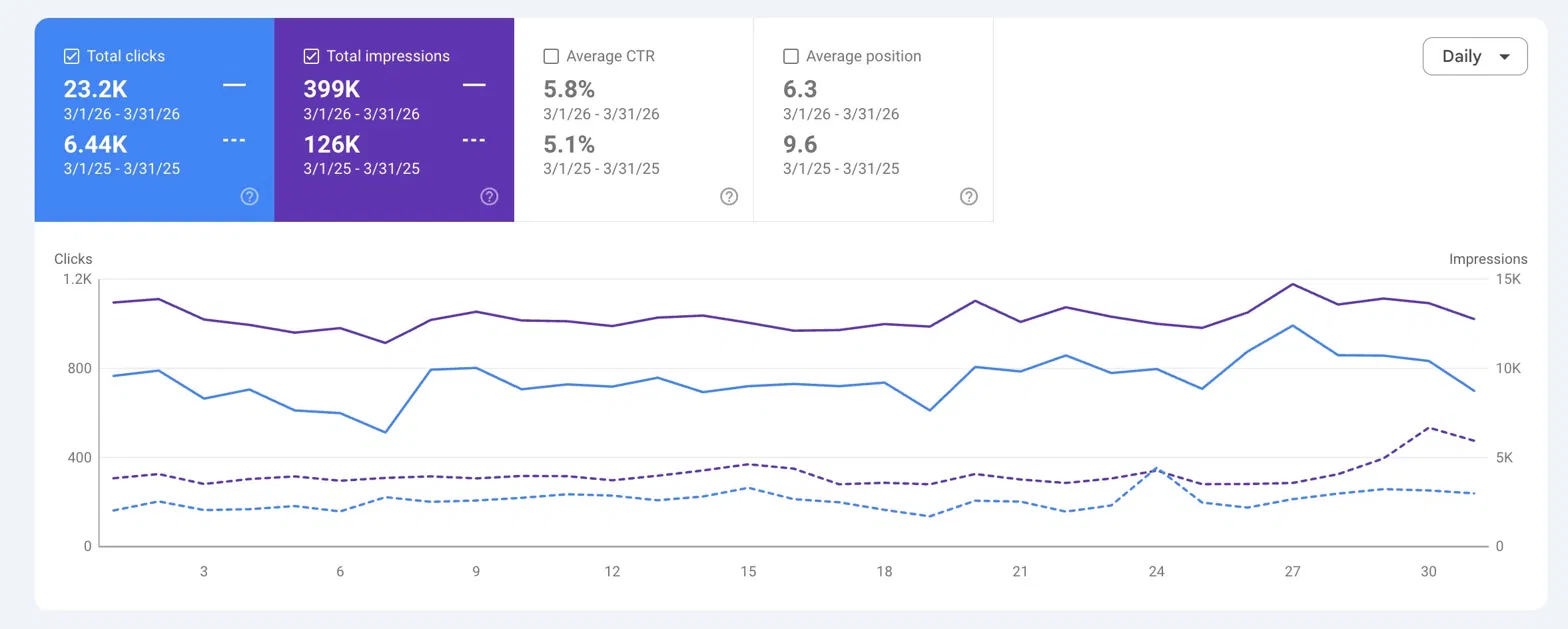Click solid line legend on Total clicks card

234,86
